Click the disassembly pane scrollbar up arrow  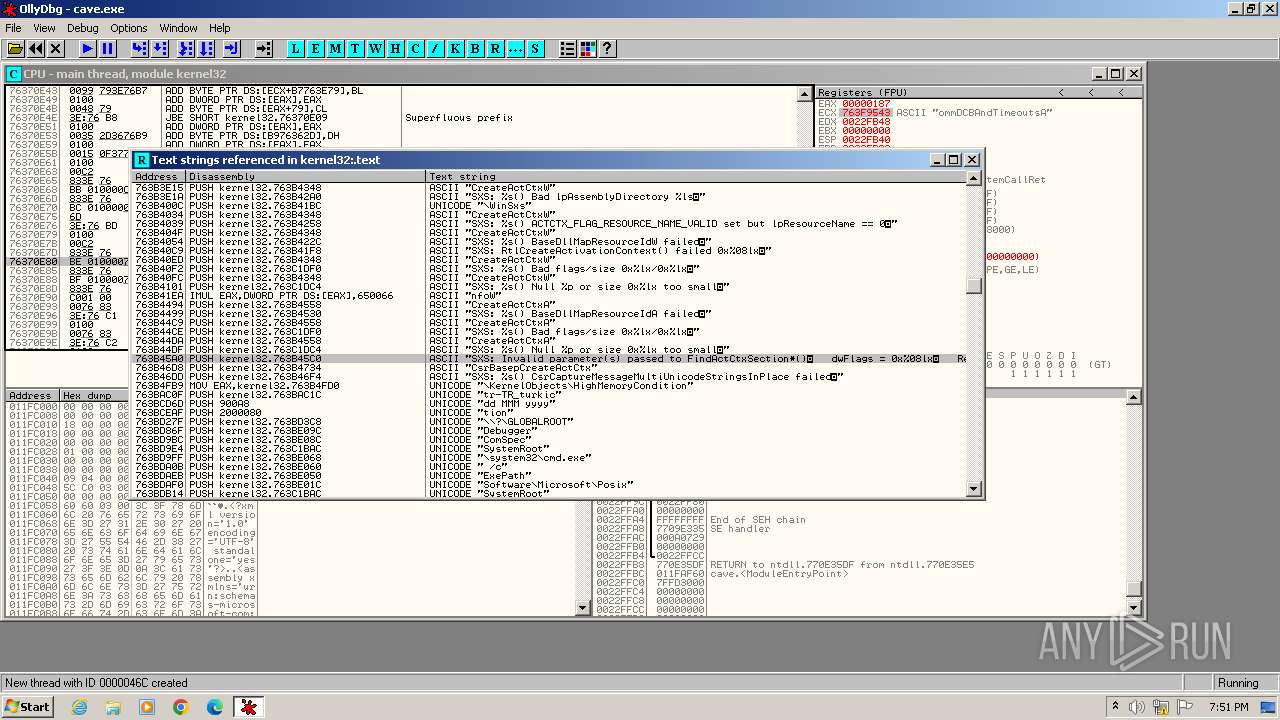[805, 93]
